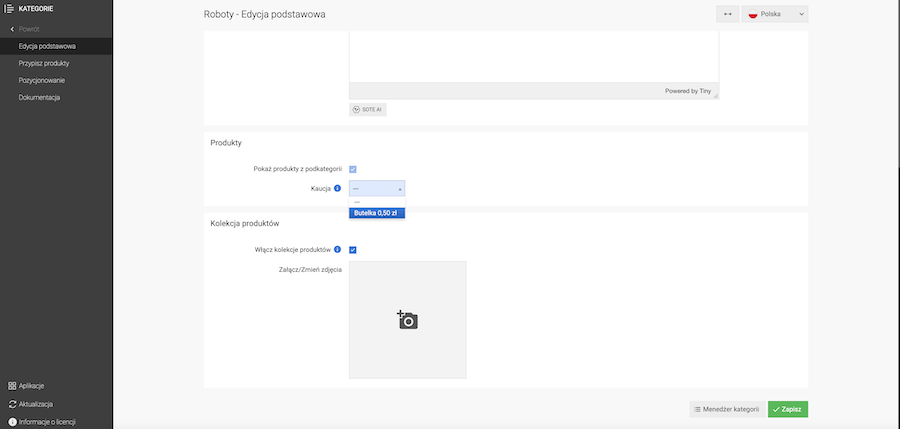
Task: Click the Powrót back arrow
Action: pyautogui.click(x=11, y=29)
